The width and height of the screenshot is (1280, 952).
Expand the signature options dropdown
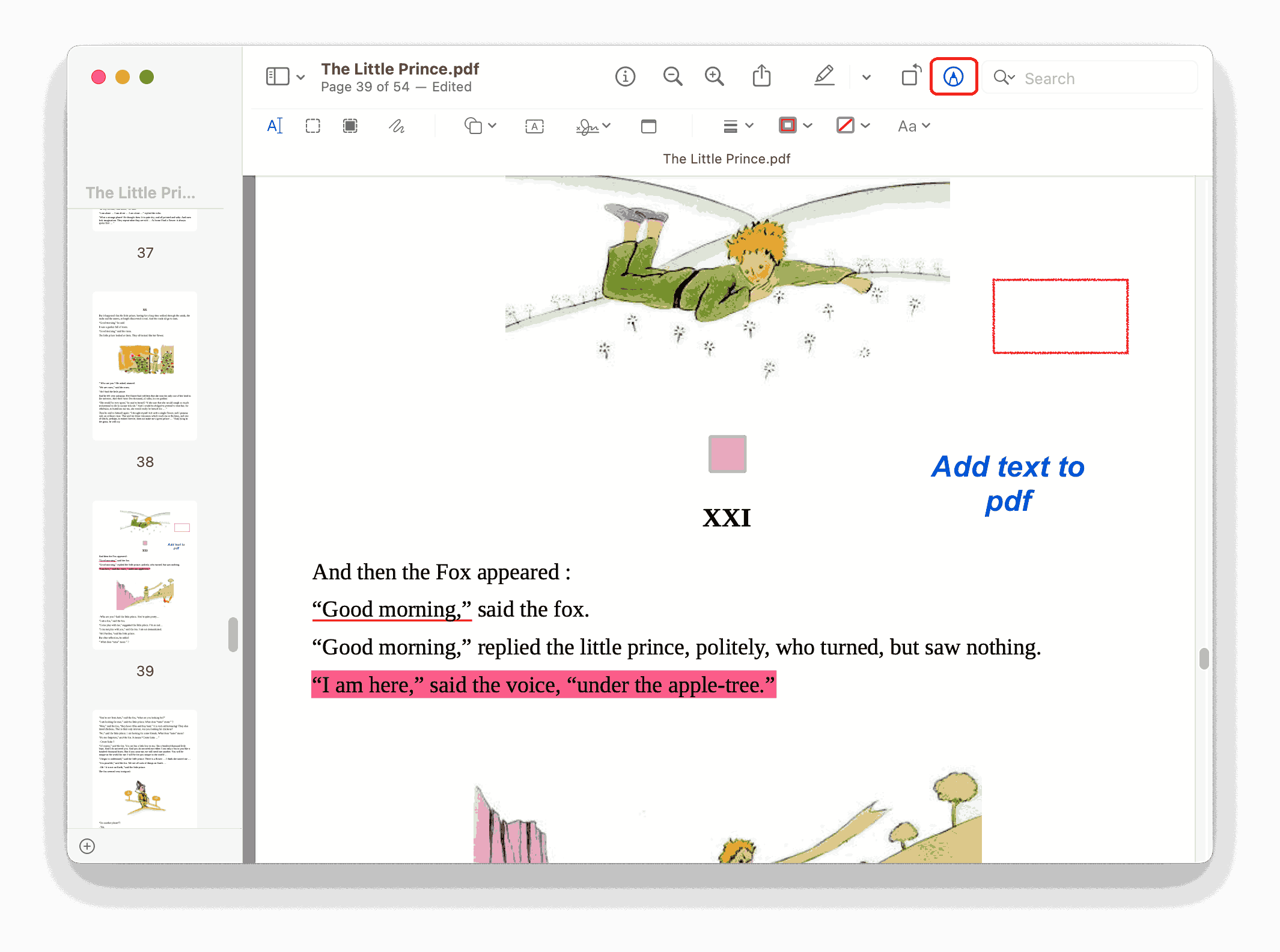607,126
